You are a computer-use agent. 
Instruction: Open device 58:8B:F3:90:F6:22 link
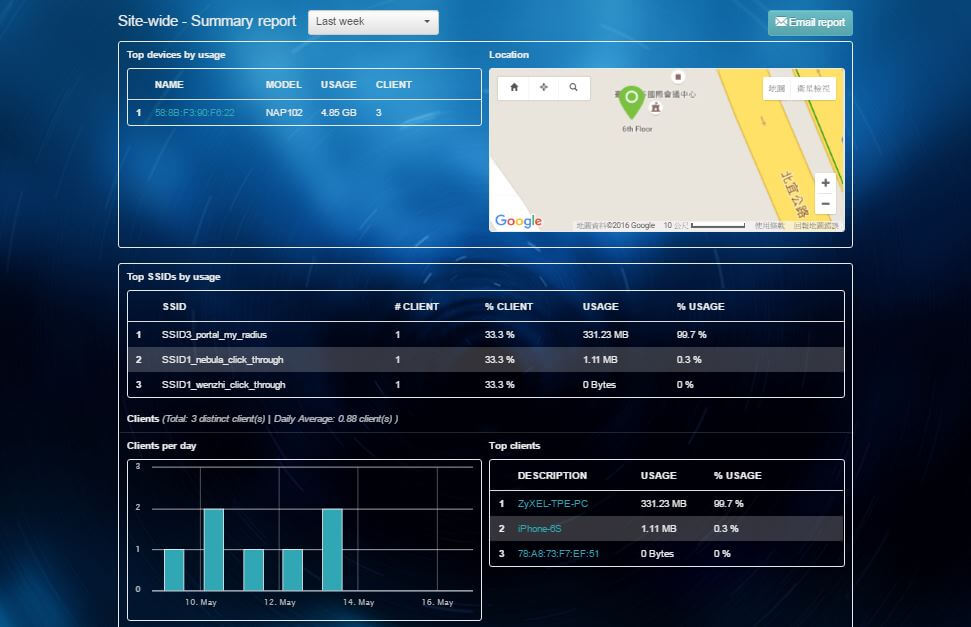click(194, 113)
